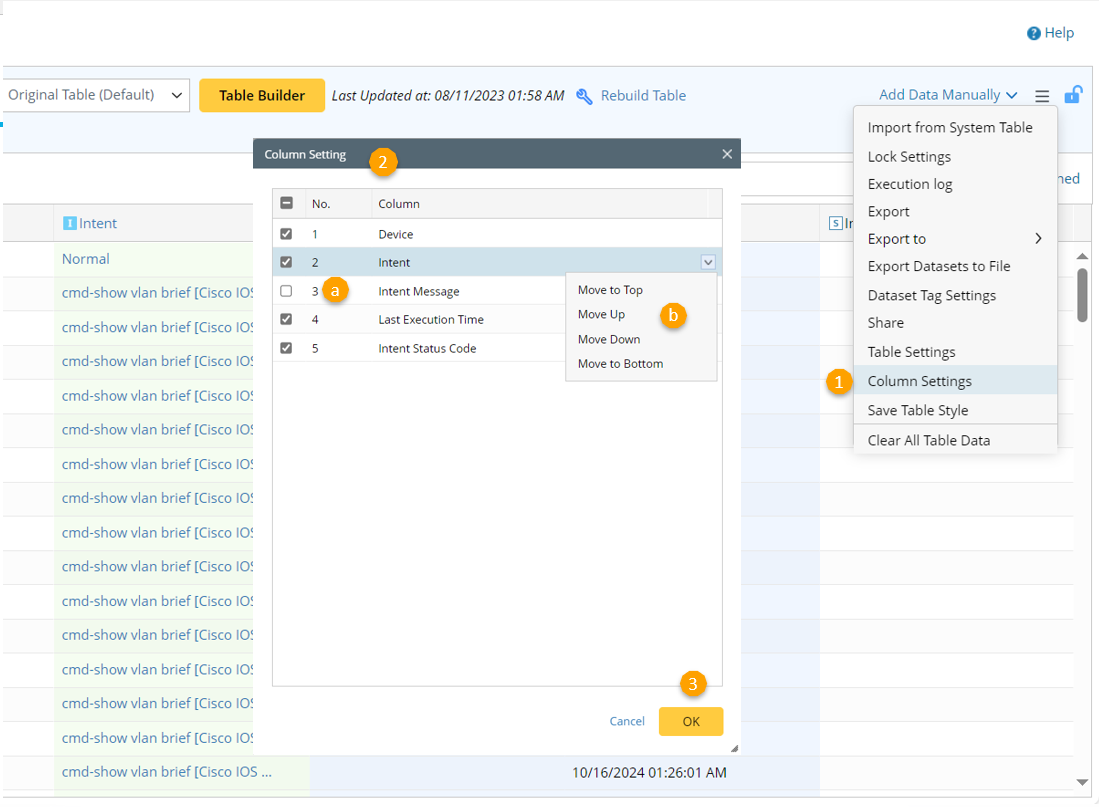Screen dimensions: 1099x807
Task: Open the hamburger menu icon
Action: point(1042,96)
